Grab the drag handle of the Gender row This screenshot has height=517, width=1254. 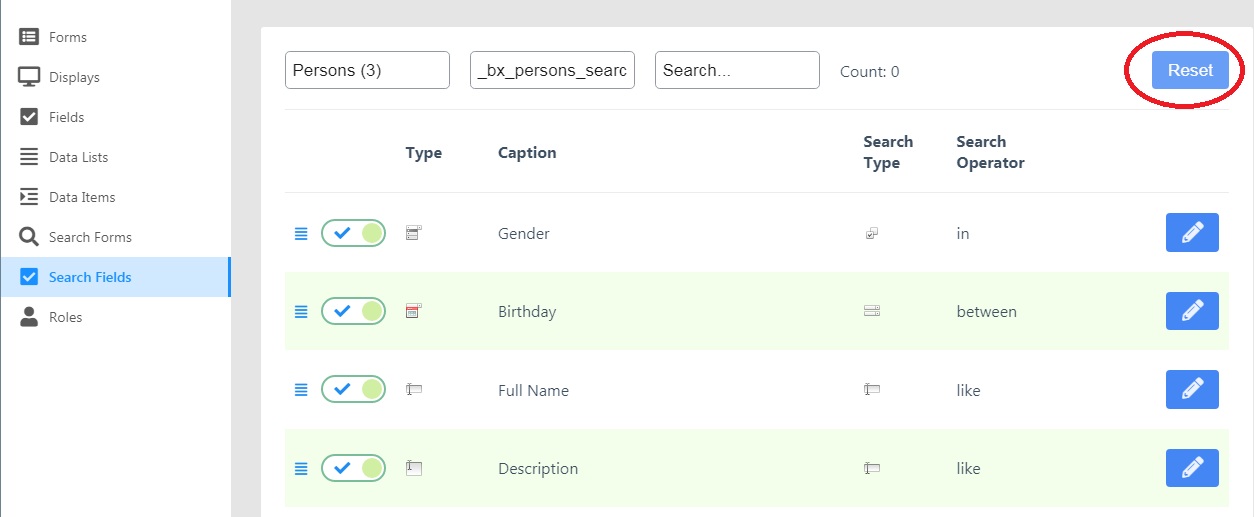click(301, 234)
